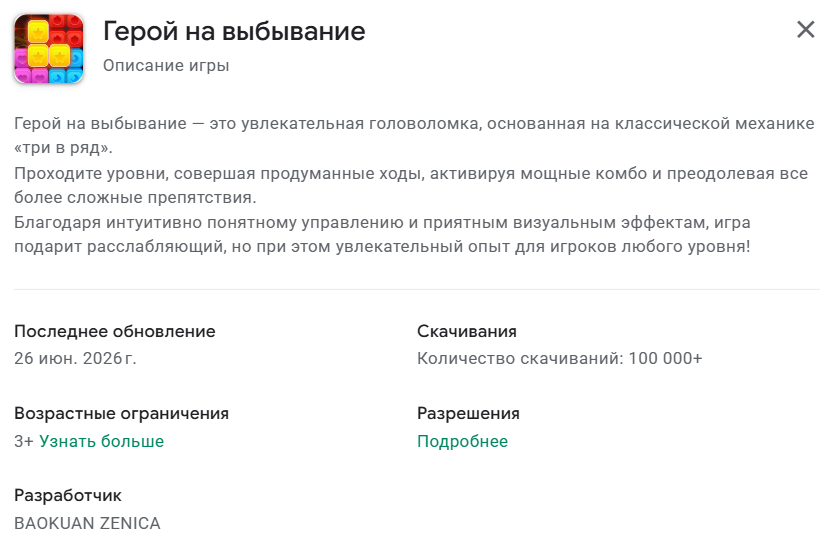This screenshot has width=825, height=540.
Task: Click the Разработчик heading
Action: [68, 495]
